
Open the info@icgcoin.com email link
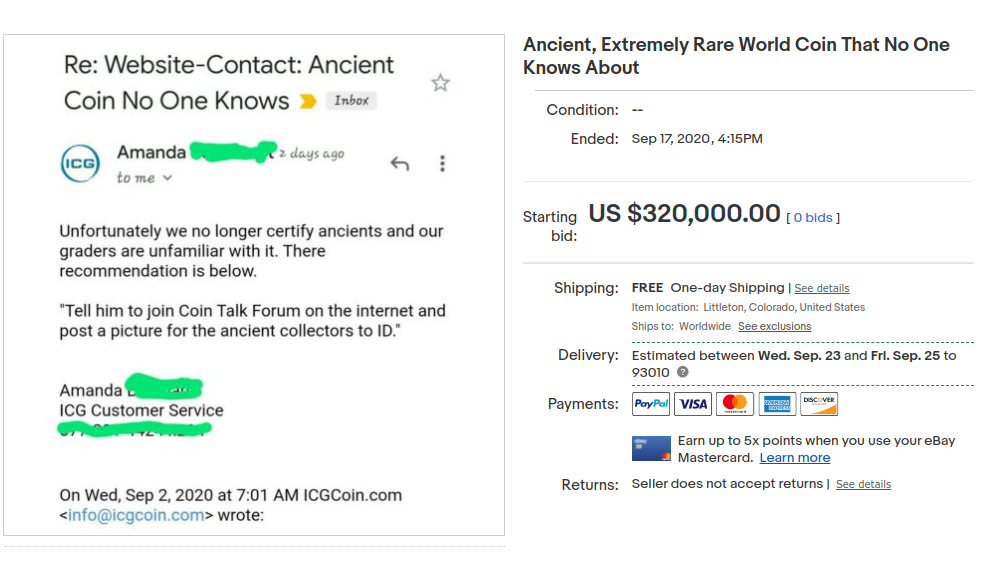coord(136,515)
